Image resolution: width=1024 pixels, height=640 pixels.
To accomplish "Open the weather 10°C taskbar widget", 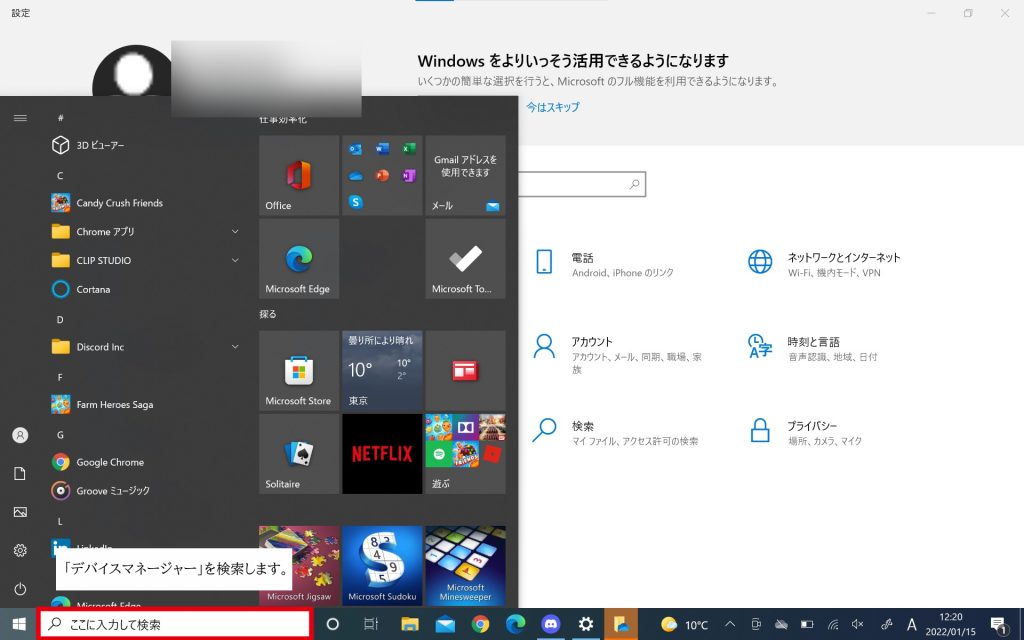I will tap(684, 624).
